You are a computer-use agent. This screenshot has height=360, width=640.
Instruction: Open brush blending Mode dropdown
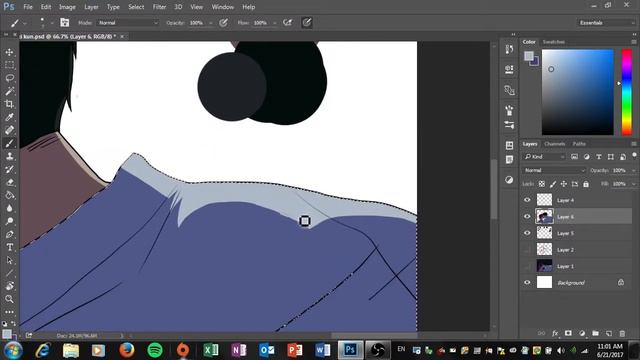click(128, 23)
